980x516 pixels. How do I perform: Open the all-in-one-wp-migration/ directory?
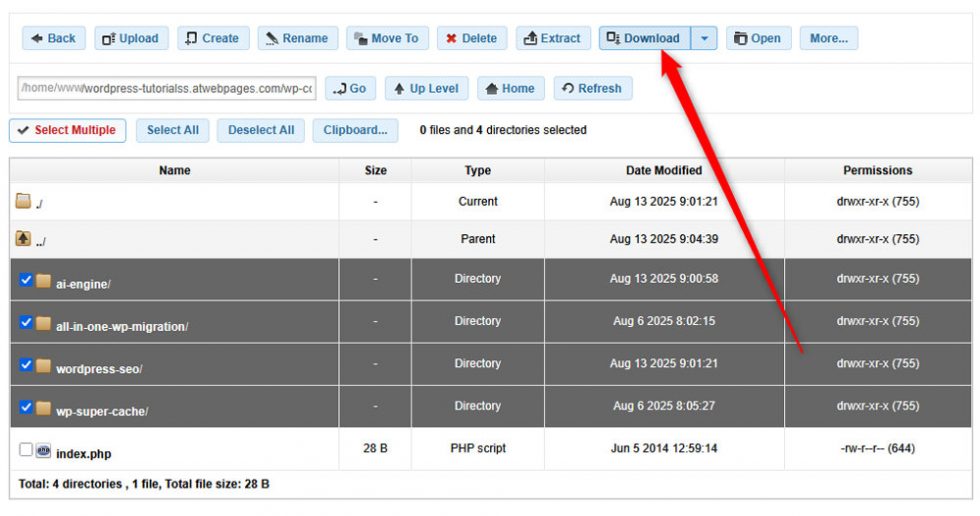(122, 327)
